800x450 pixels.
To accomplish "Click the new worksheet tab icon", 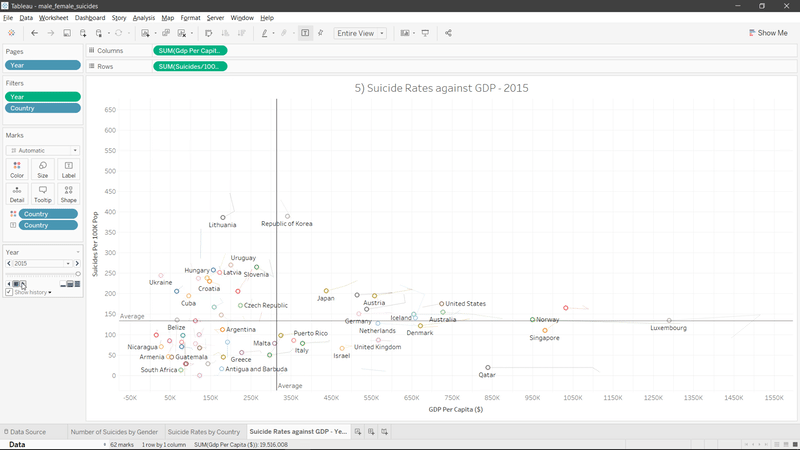I will (x=357, y=431).
